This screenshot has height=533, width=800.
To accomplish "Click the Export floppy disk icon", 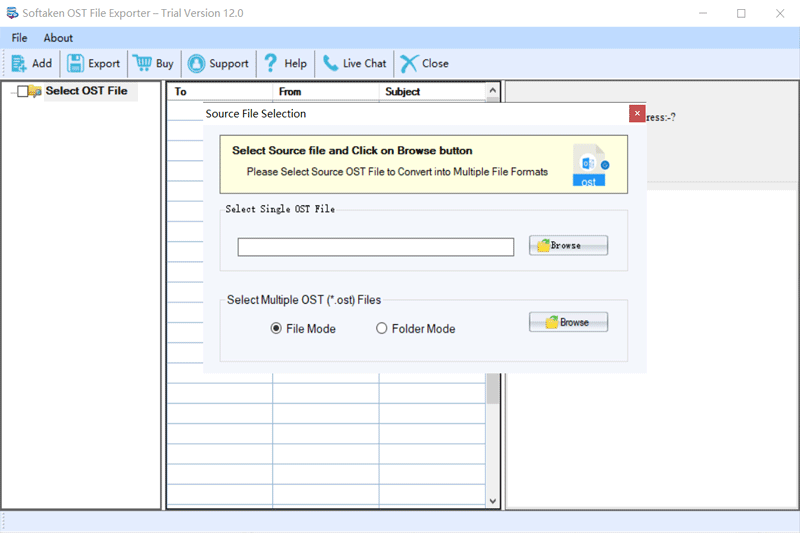I will point(76,64).
